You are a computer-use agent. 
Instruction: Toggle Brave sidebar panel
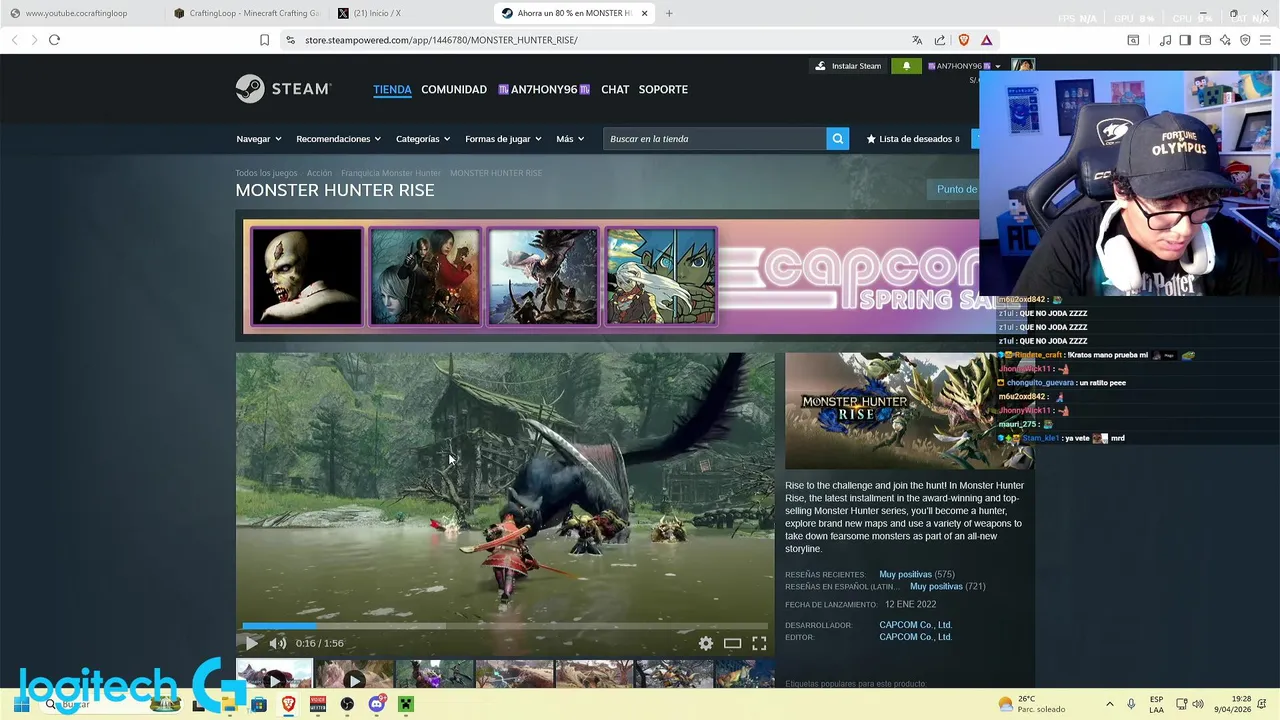(x=1185, y=40)
